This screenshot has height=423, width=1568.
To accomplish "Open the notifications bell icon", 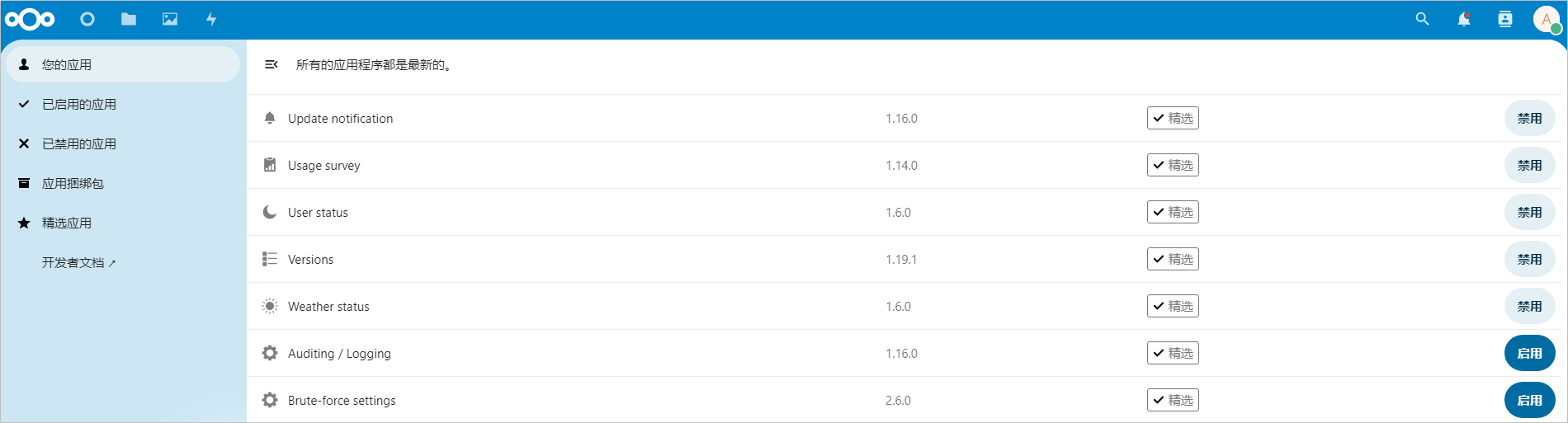I will coord(1463,19).
